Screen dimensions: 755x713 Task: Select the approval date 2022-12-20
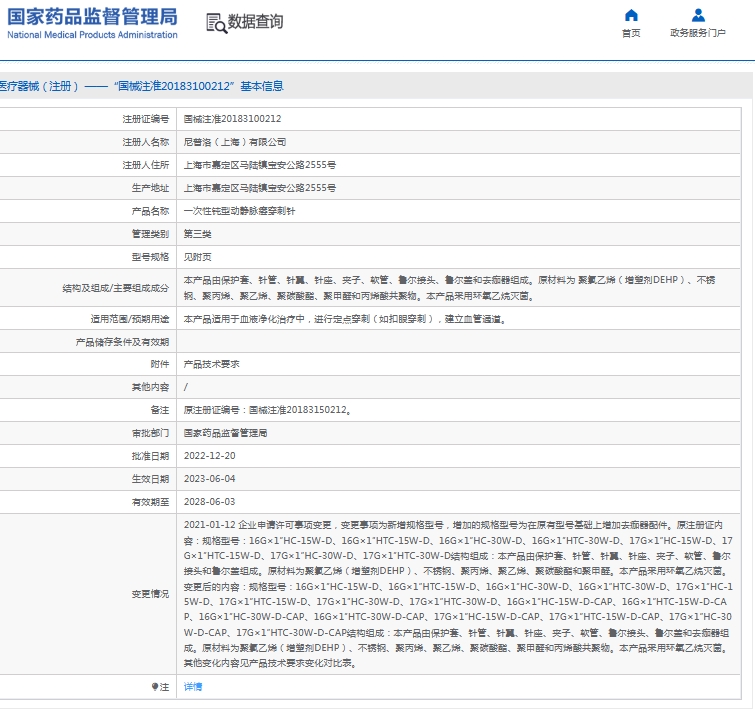[x=209, y=455]
